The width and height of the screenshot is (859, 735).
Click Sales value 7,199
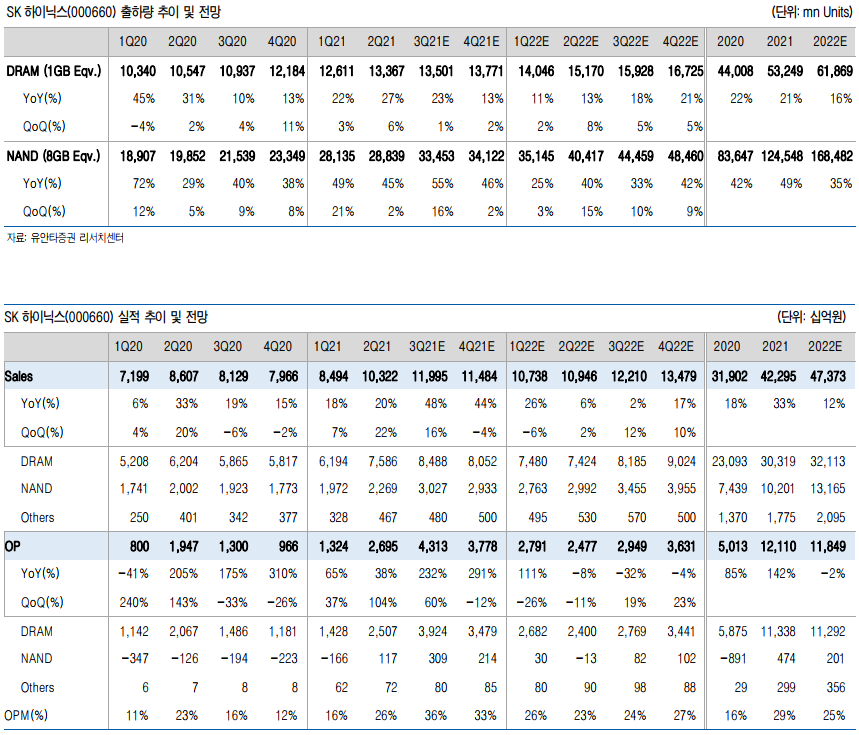point(134,376)
